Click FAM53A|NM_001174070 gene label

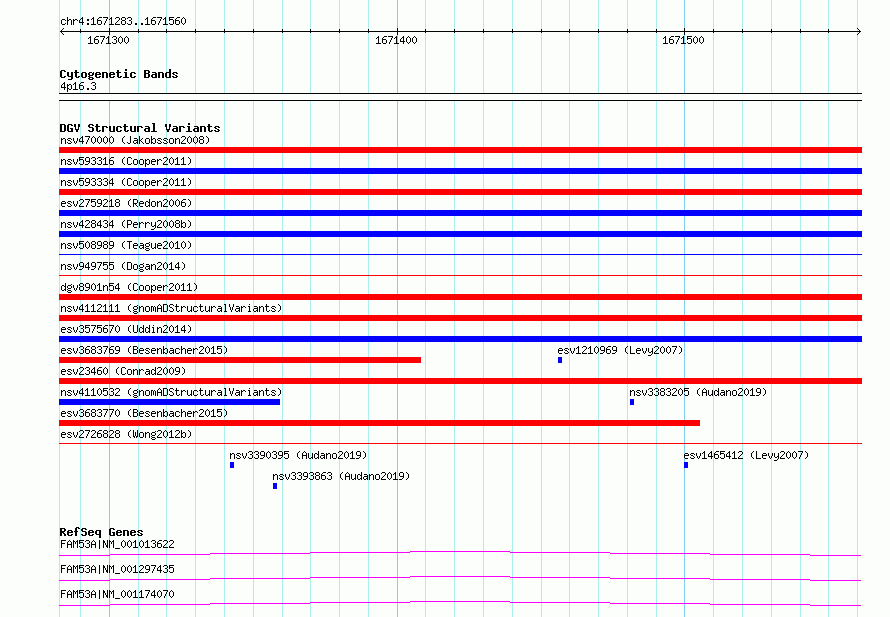117,594
